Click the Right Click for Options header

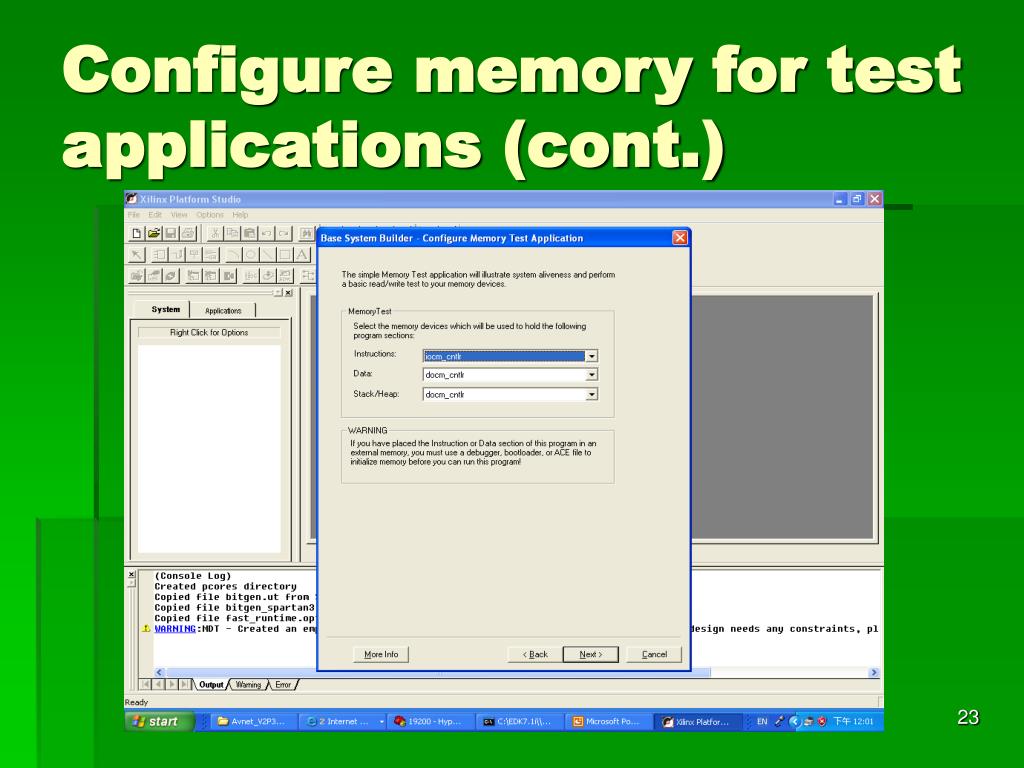[209, 332]
